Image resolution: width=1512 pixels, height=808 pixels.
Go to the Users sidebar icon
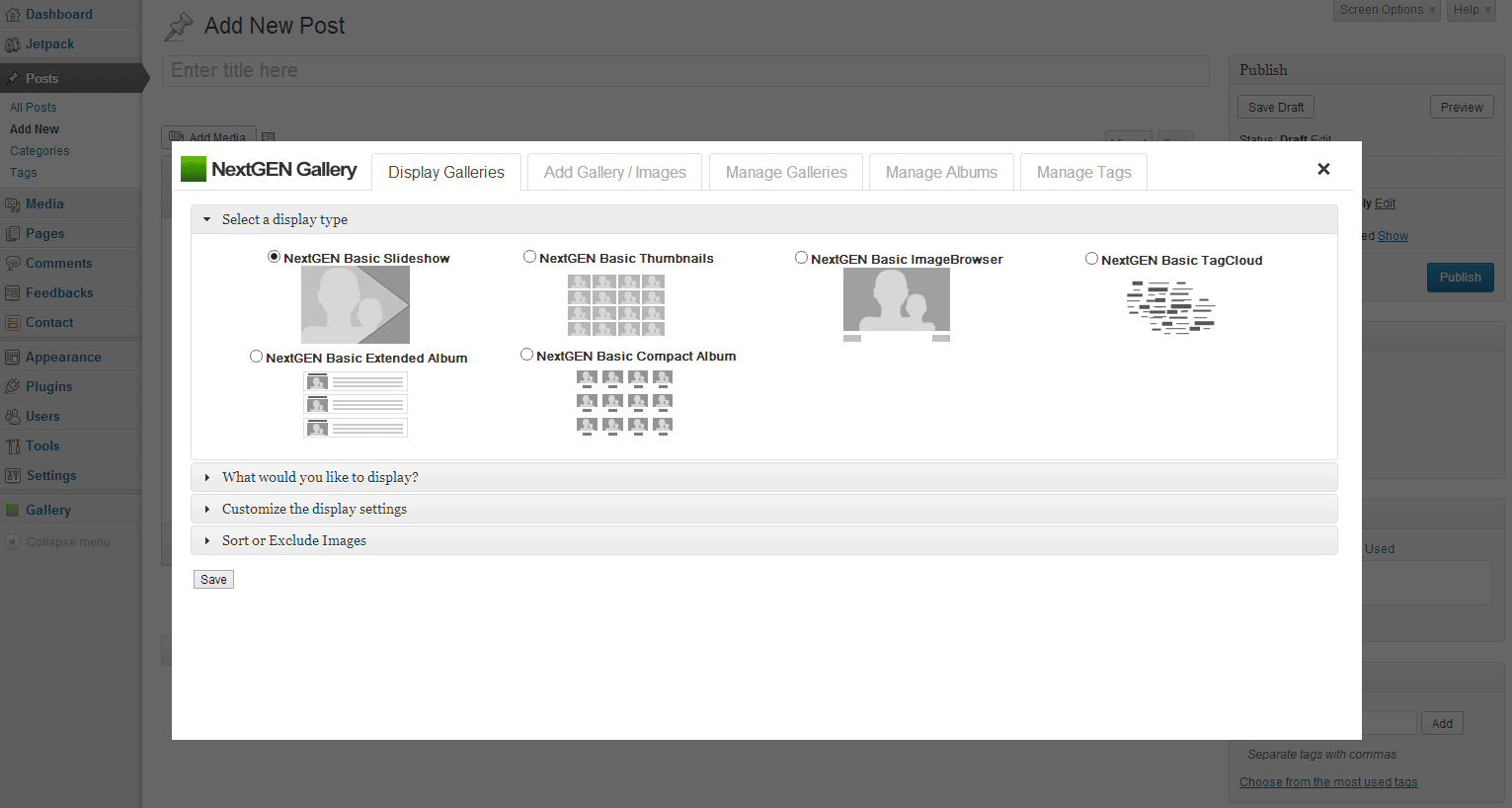tap(13, 417)
